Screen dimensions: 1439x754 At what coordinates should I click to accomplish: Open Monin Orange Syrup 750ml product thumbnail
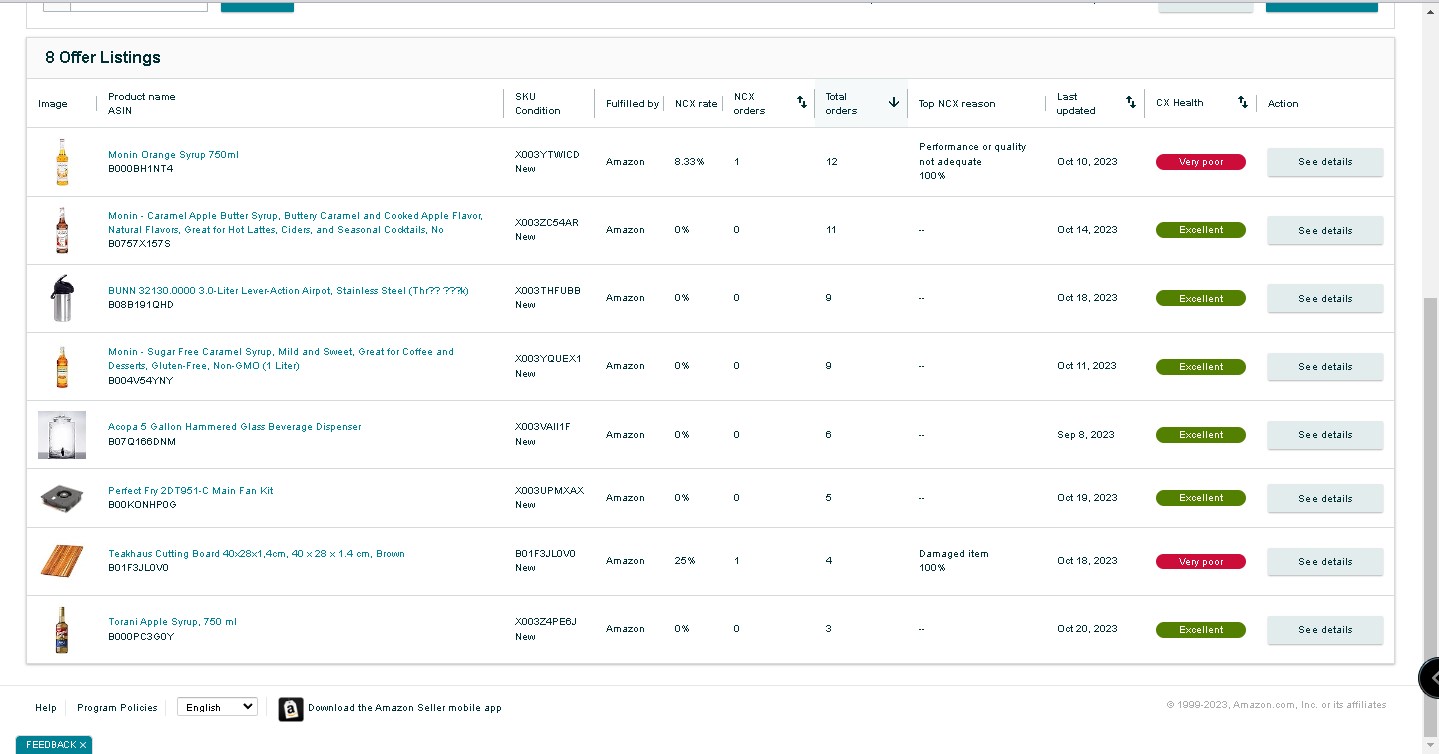click(x=62, y=162)
